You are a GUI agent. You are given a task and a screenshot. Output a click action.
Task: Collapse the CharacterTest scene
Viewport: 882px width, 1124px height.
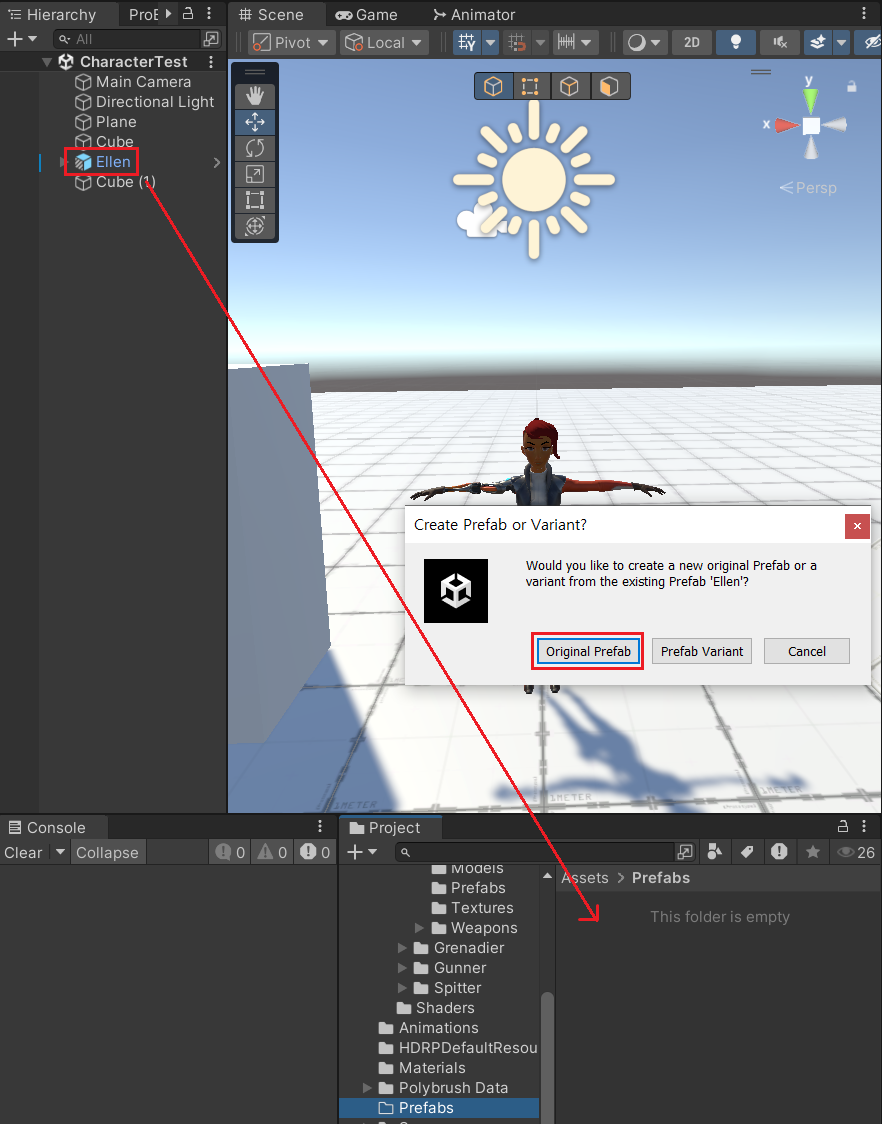47,62
